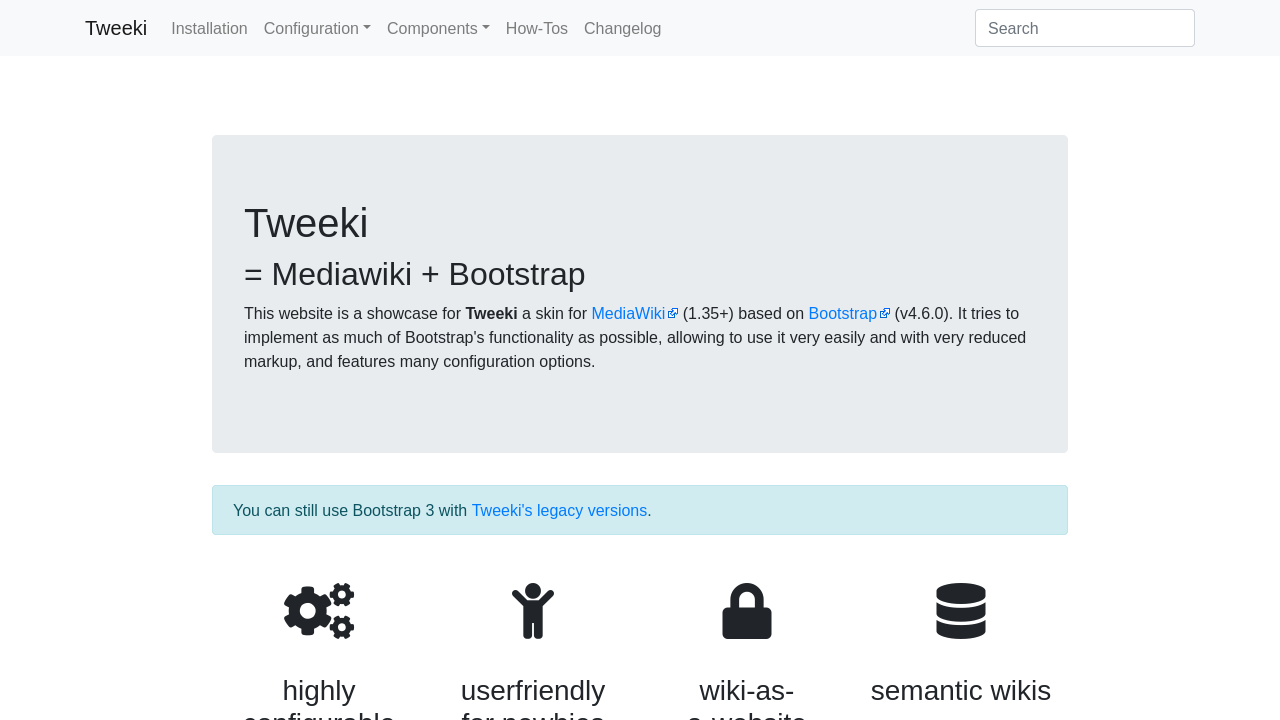Click the gears icon above highly configurable
1280x720 pixels.
tap(319, 611)
